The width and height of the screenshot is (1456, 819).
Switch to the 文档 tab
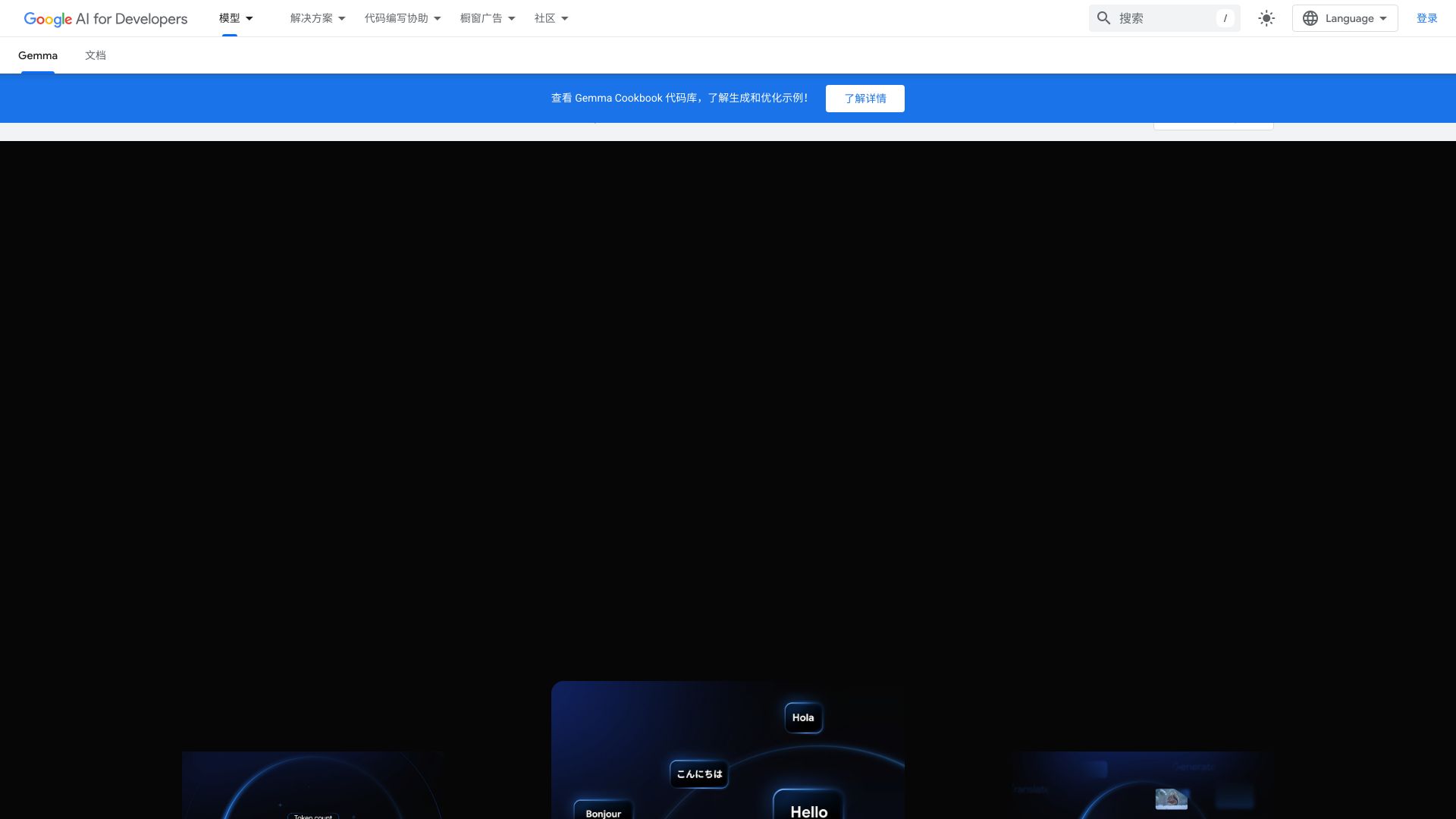click(96, 55)
